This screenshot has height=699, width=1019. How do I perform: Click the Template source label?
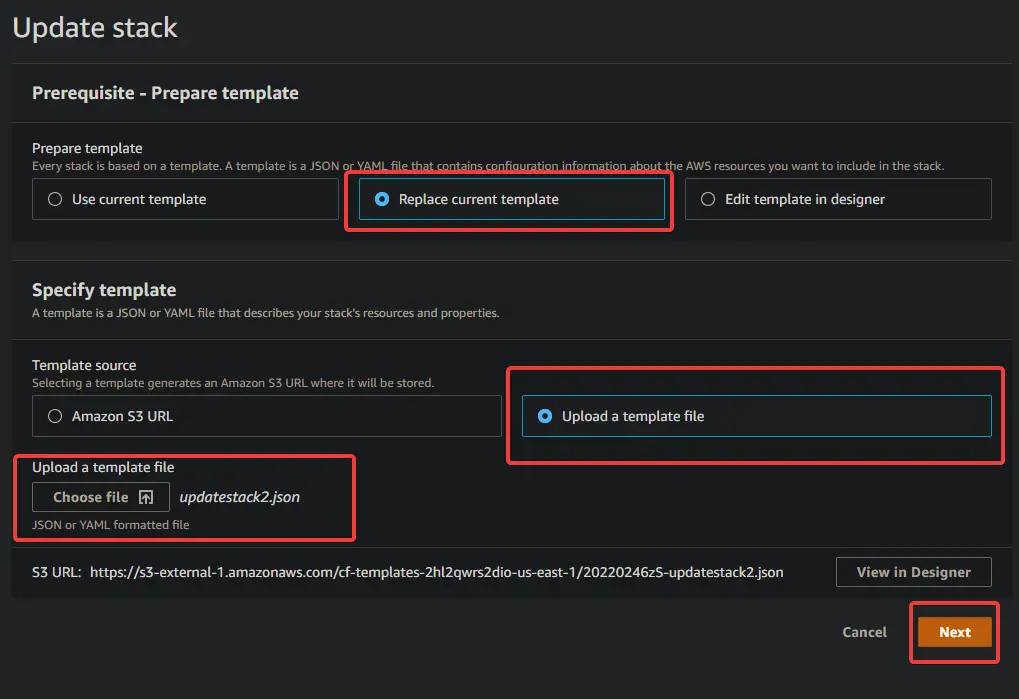(x=84, y=364)
